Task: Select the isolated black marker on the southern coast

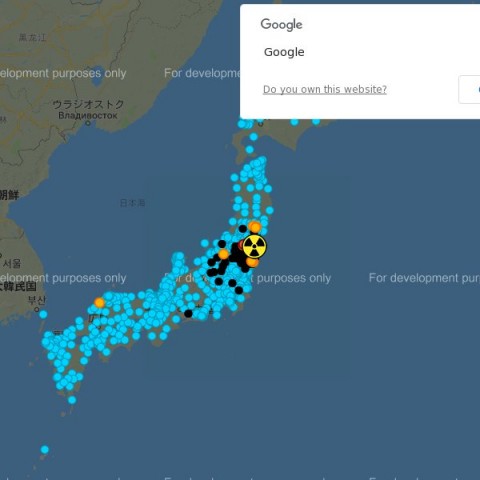Action: pyautogui.click(x=188, y=313)
